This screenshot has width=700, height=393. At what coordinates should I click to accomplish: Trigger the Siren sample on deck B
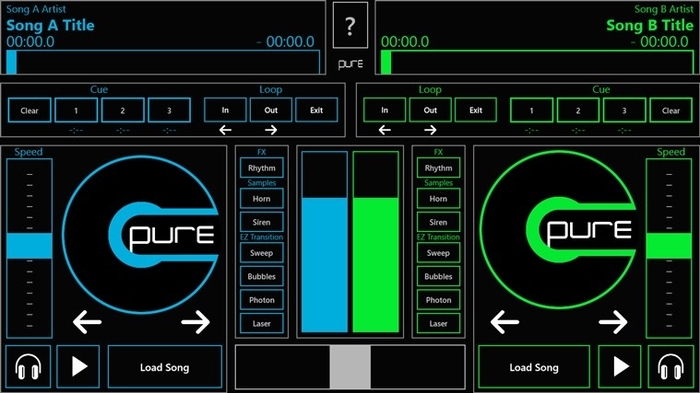click(438, 222)
